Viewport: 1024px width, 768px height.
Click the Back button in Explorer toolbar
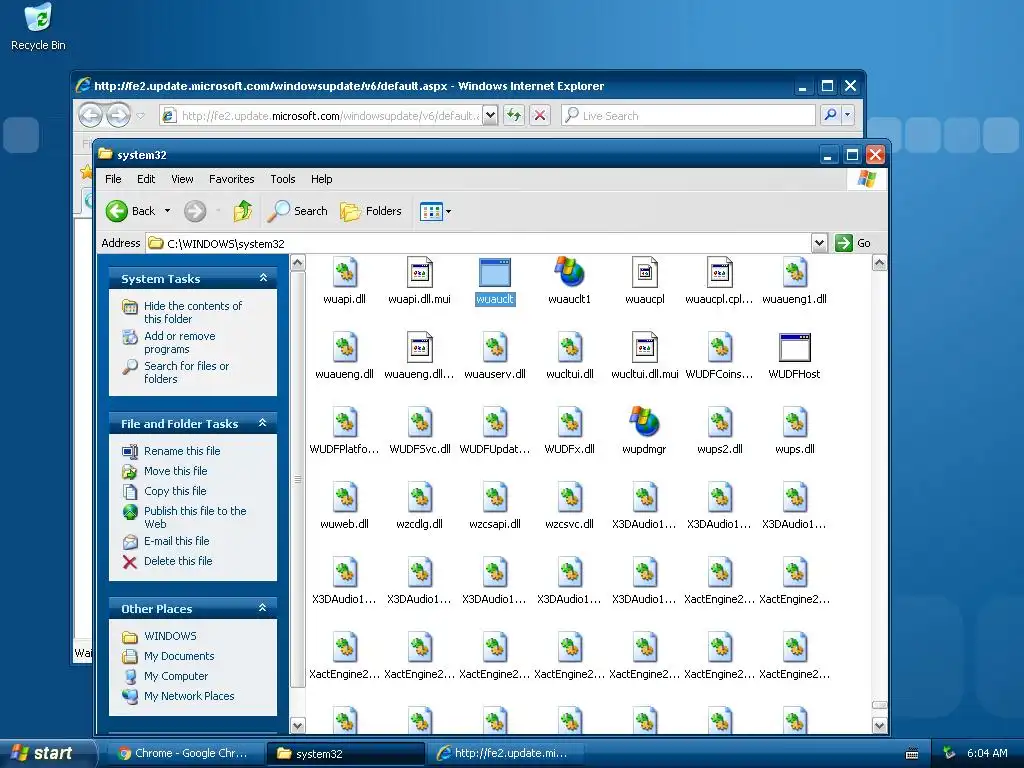tap(131, 211)
